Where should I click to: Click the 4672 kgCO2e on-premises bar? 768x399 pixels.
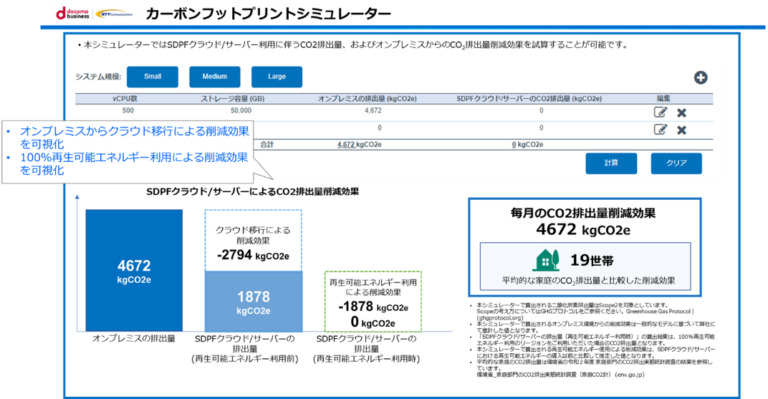pos(134,270)
